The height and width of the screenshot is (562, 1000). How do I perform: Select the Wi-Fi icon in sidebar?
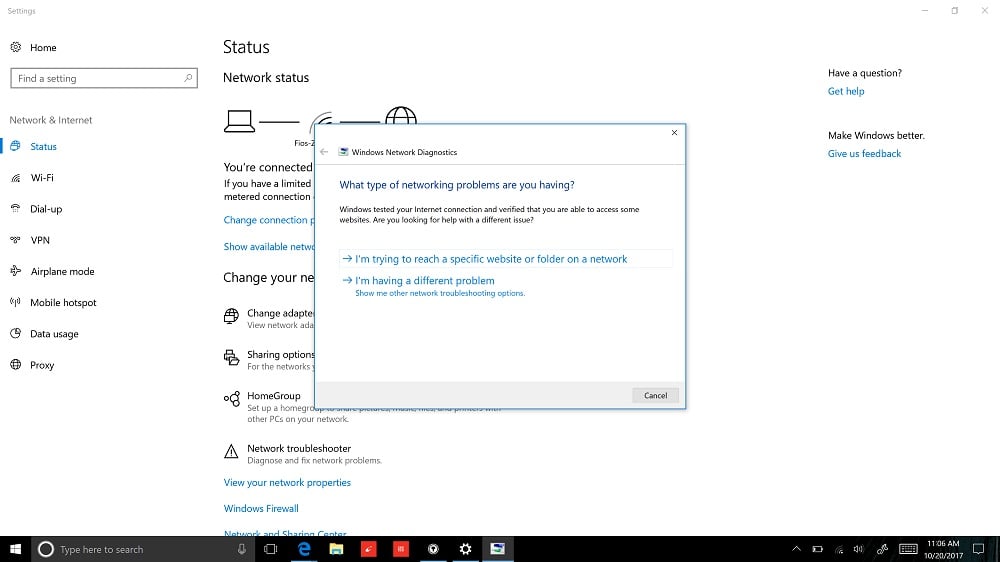[16, 178]
